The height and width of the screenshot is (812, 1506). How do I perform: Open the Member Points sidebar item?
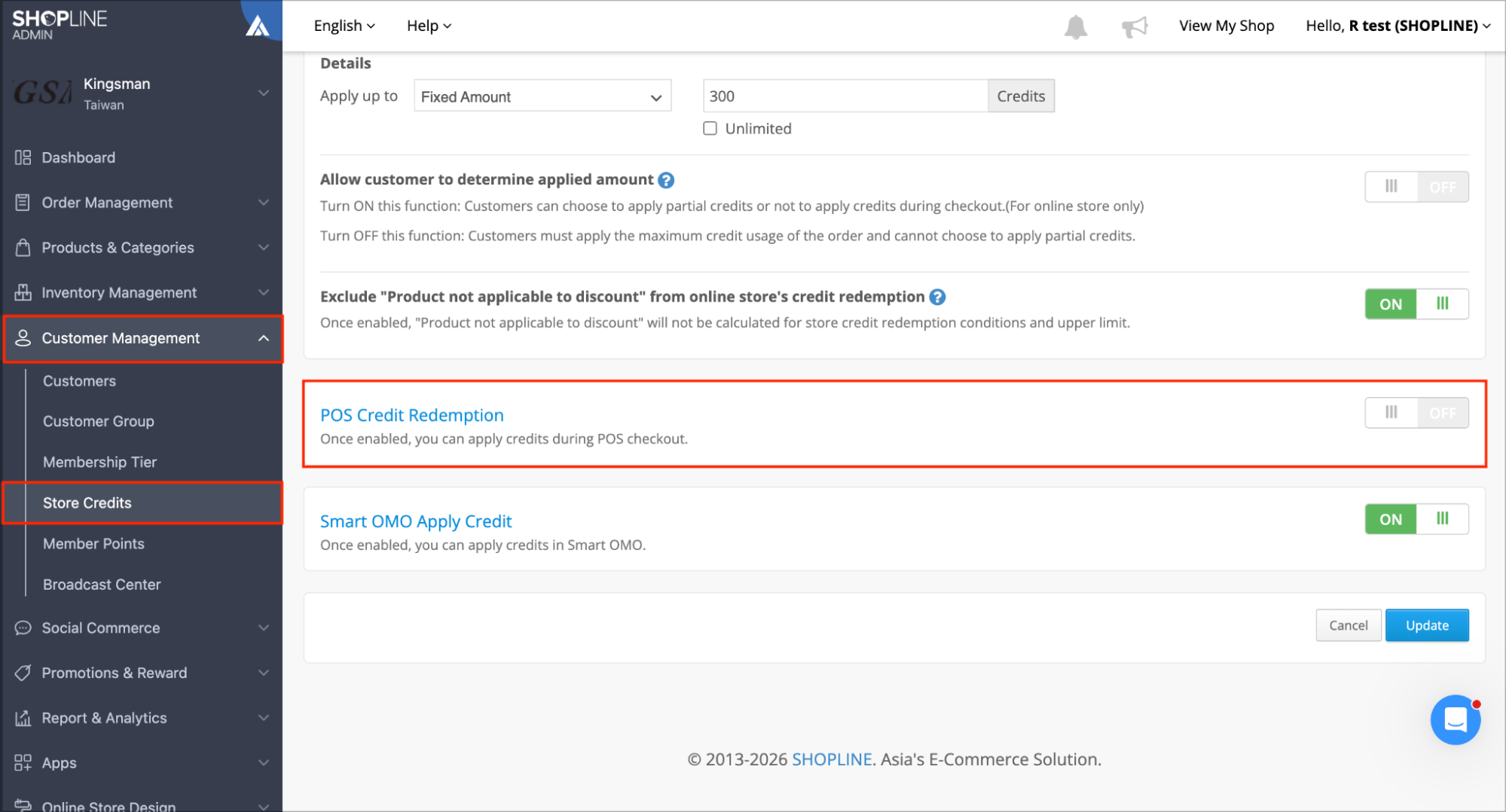[x=93, y=544]
